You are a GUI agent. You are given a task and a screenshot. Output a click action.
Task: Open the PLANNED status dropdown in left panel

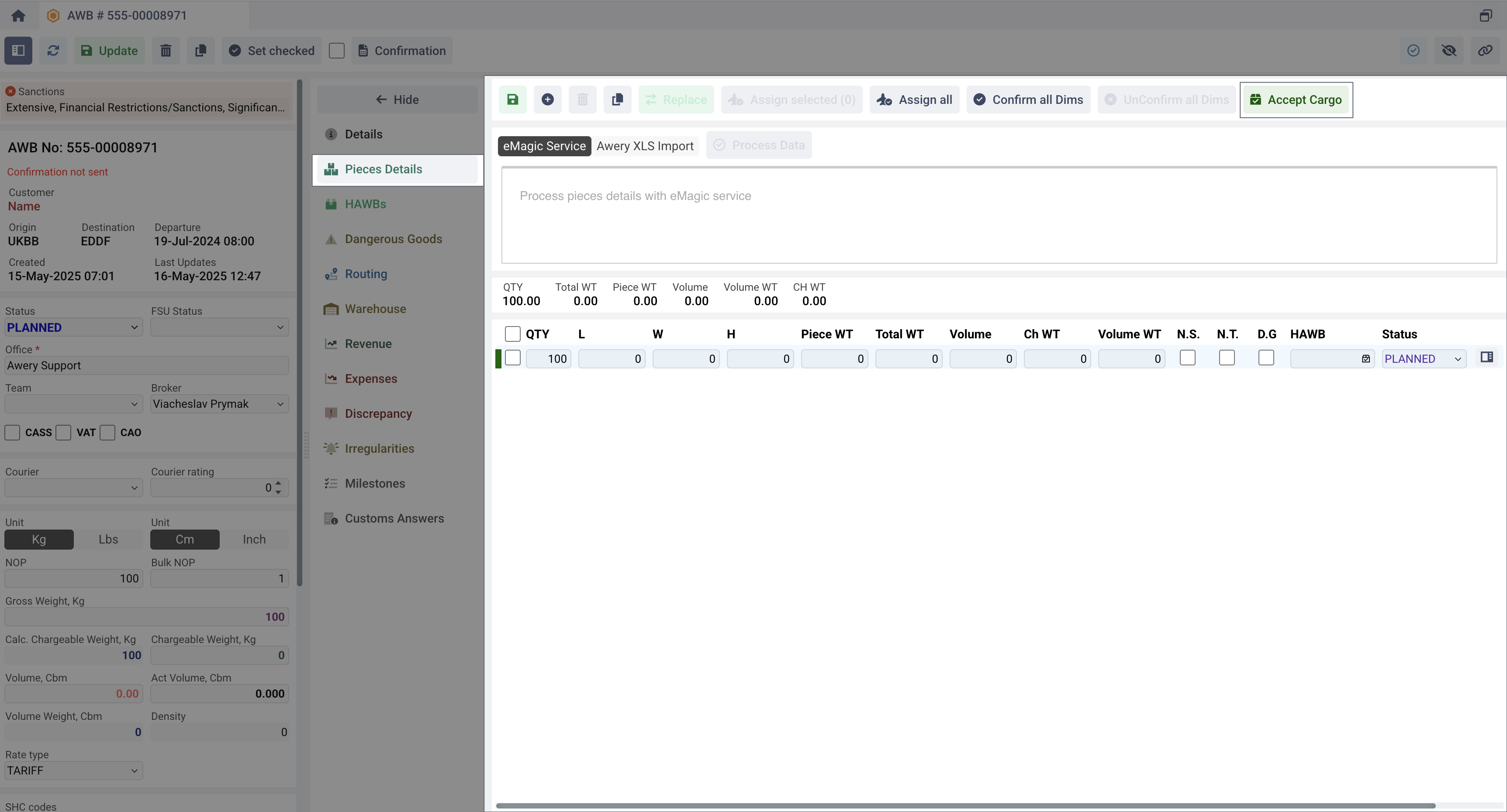click(73, 327)
